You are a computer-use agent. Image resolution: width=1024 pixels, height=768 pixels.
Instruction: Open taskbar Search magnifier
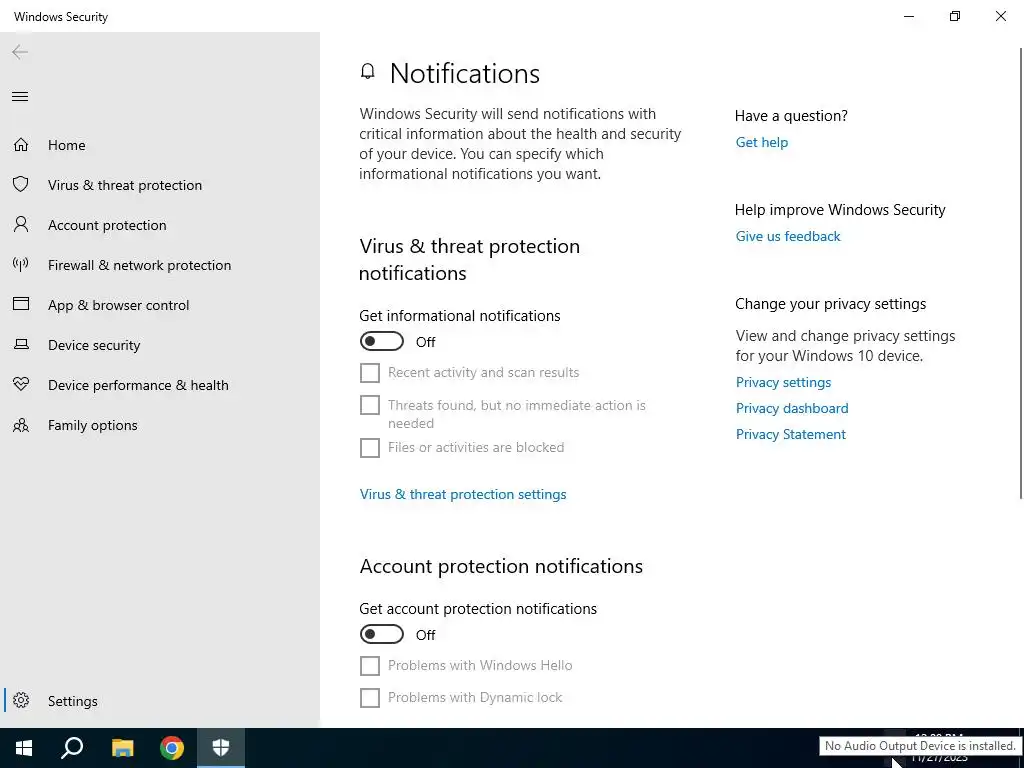click(x=72, y=748)
